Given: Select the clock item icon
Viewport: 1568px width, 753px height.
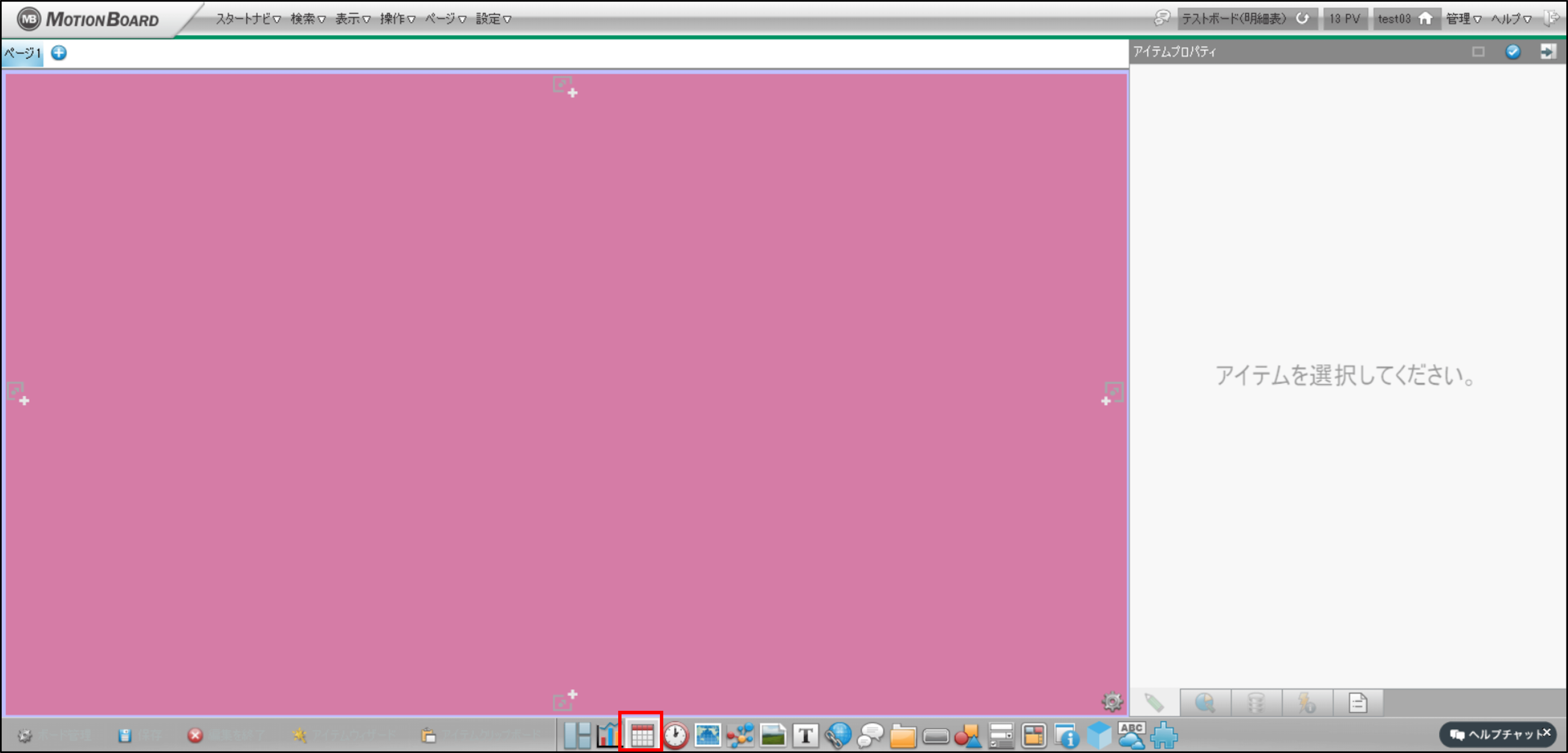Looking at the screenshot, I should (675, 735).
